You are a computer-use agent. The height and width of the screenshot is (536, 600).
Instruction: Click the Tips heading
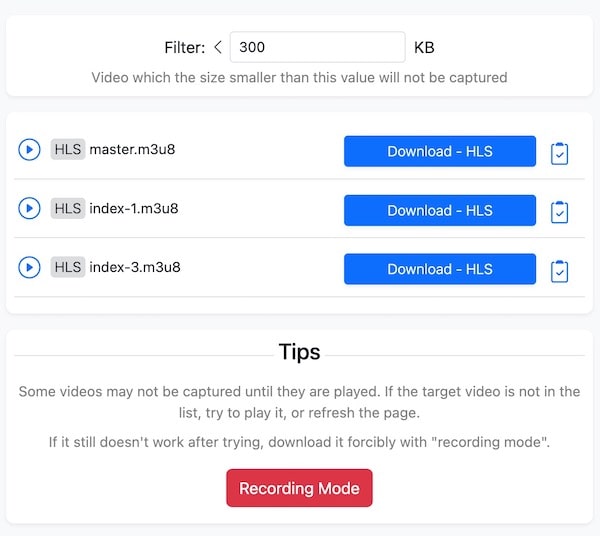click(299, 352)
